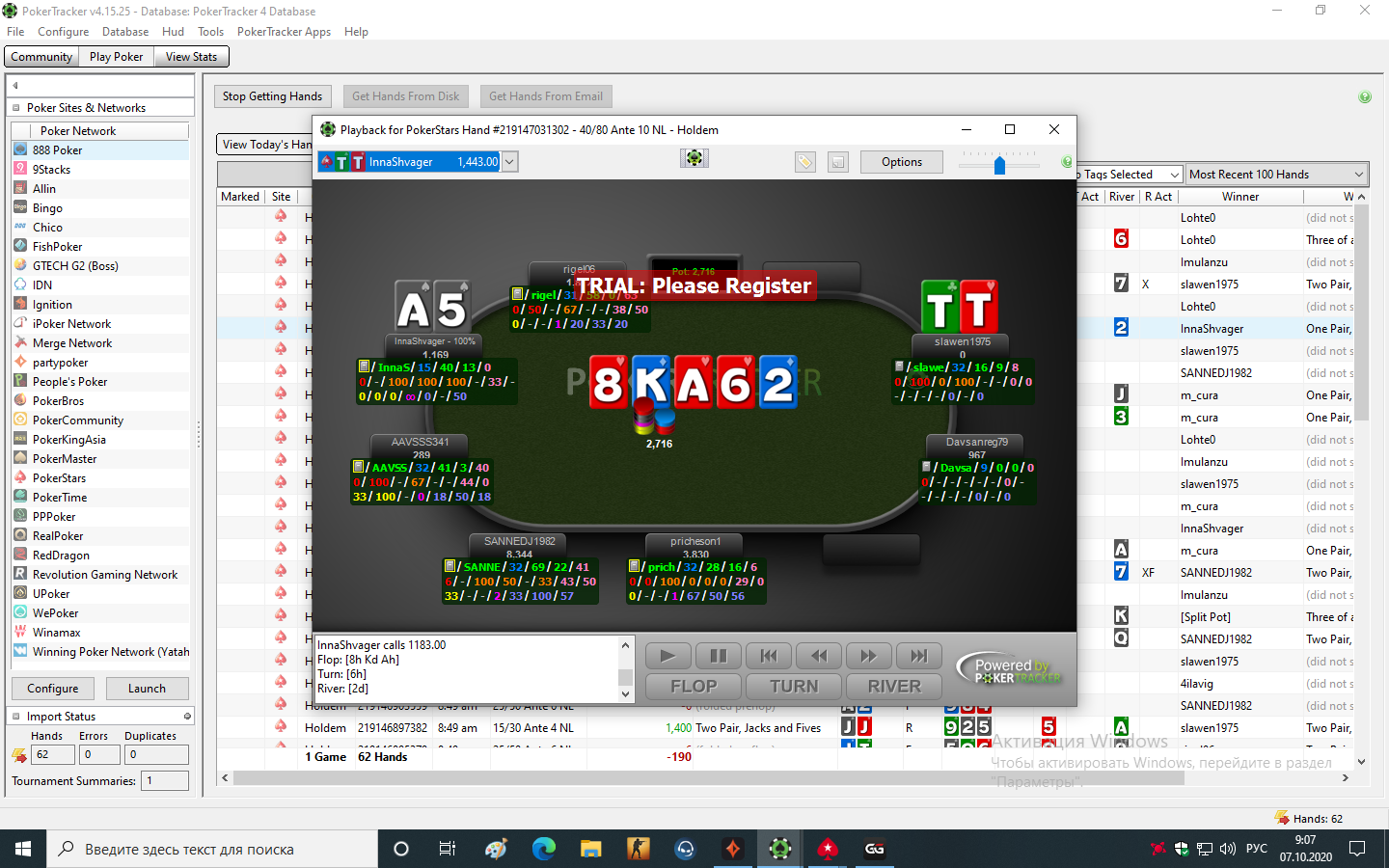Screen dimensions: 1389x868
Task: Click the 9Stacks network icon
Action: [x=20, y=169]
